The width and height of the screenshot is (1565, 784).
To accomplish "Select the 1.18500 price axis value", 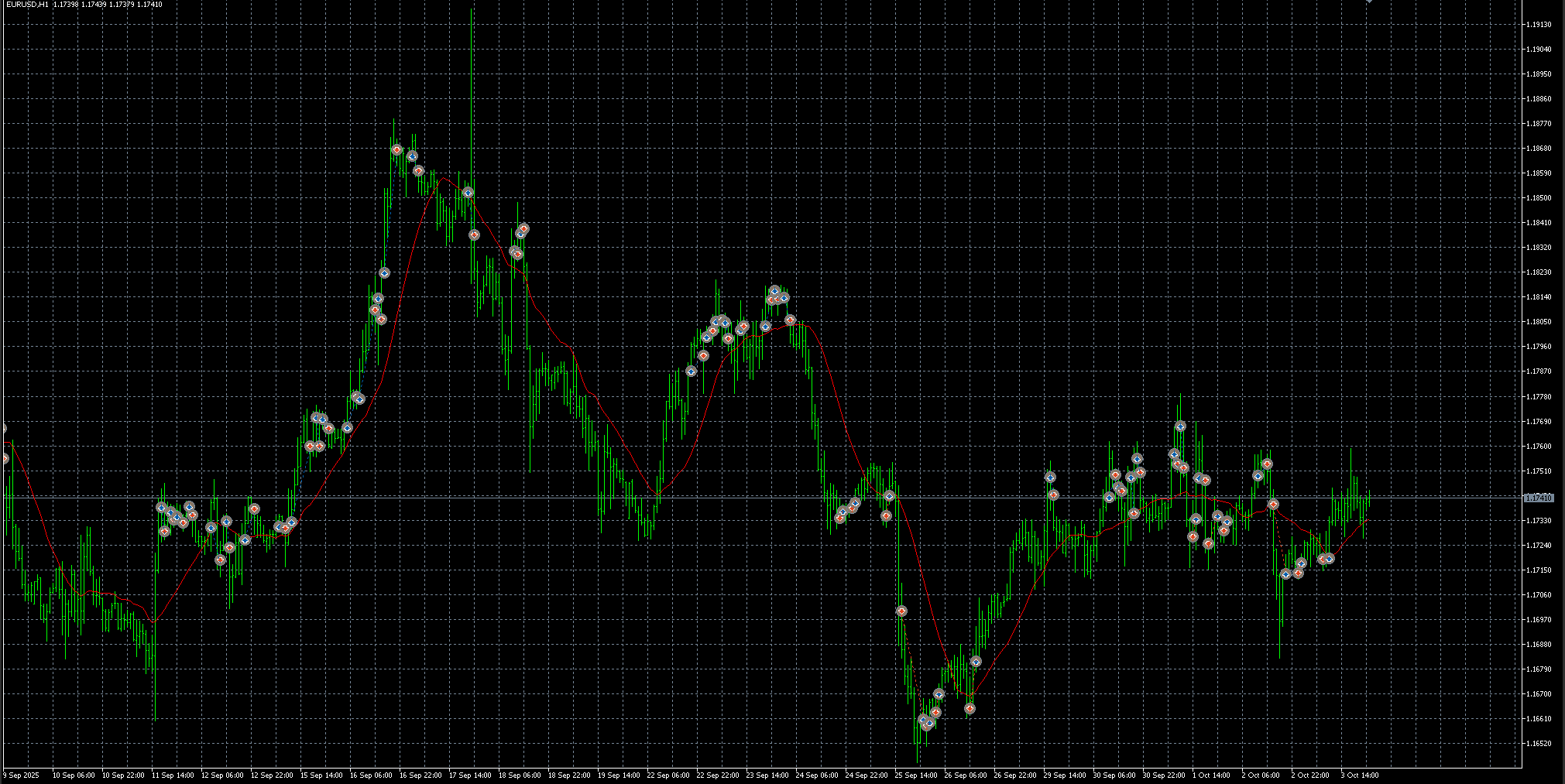I will (x=1539, y=198).
